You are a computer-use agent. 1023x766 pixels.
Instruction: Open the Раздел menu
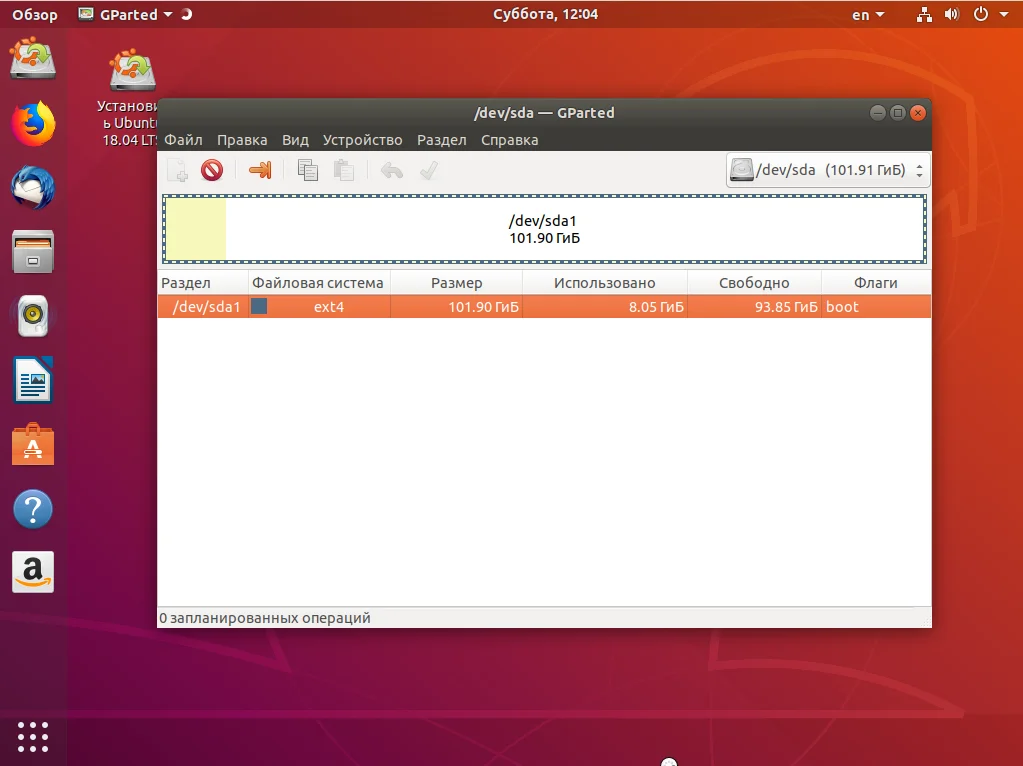tap(442, 140)
